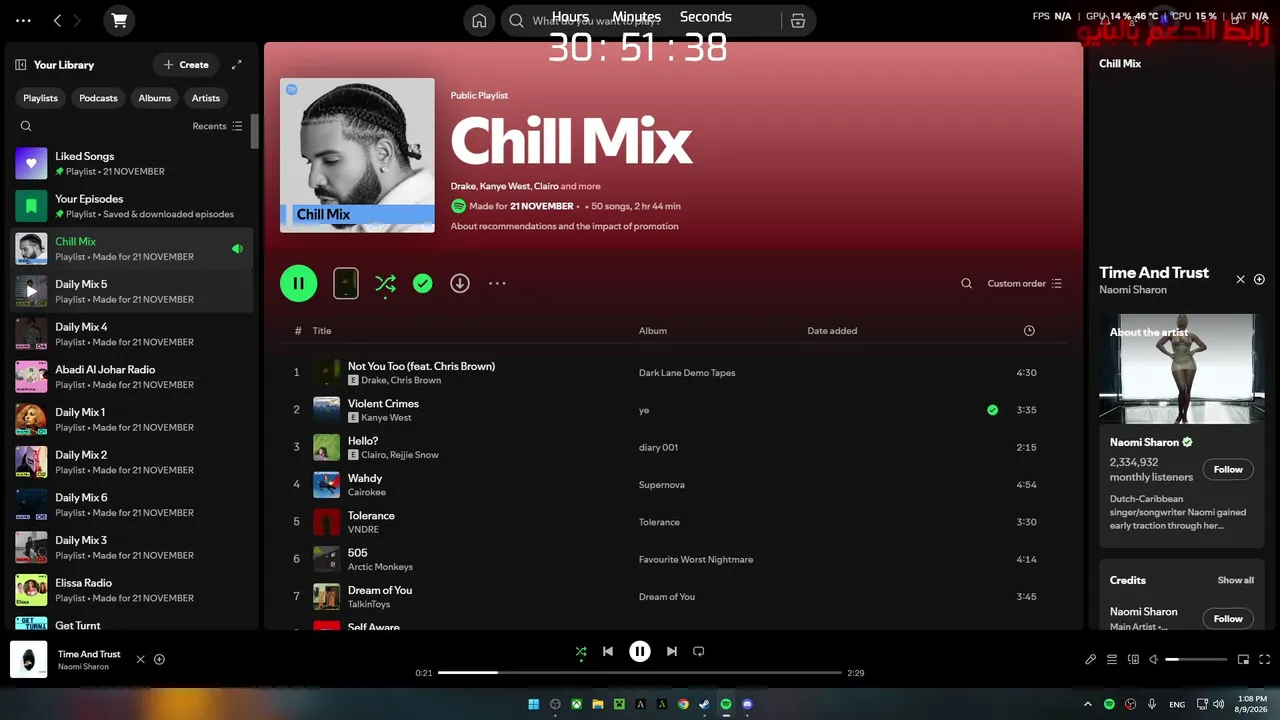
Task: Open the Browse icon beside the search bar
Action: (x=797, y=20)
